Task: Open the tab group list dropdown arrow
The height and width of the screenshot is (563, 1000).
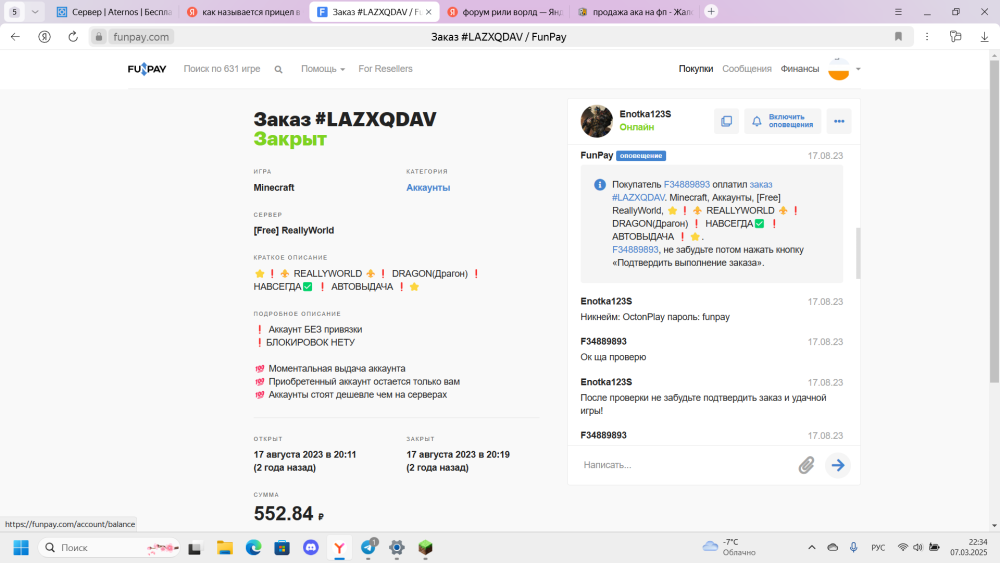Action: pyautogui.click(x=35, y=11)
